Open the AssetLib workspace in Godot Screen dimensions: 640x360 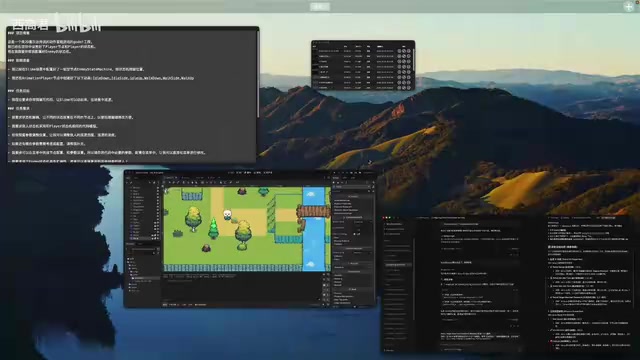269,173
